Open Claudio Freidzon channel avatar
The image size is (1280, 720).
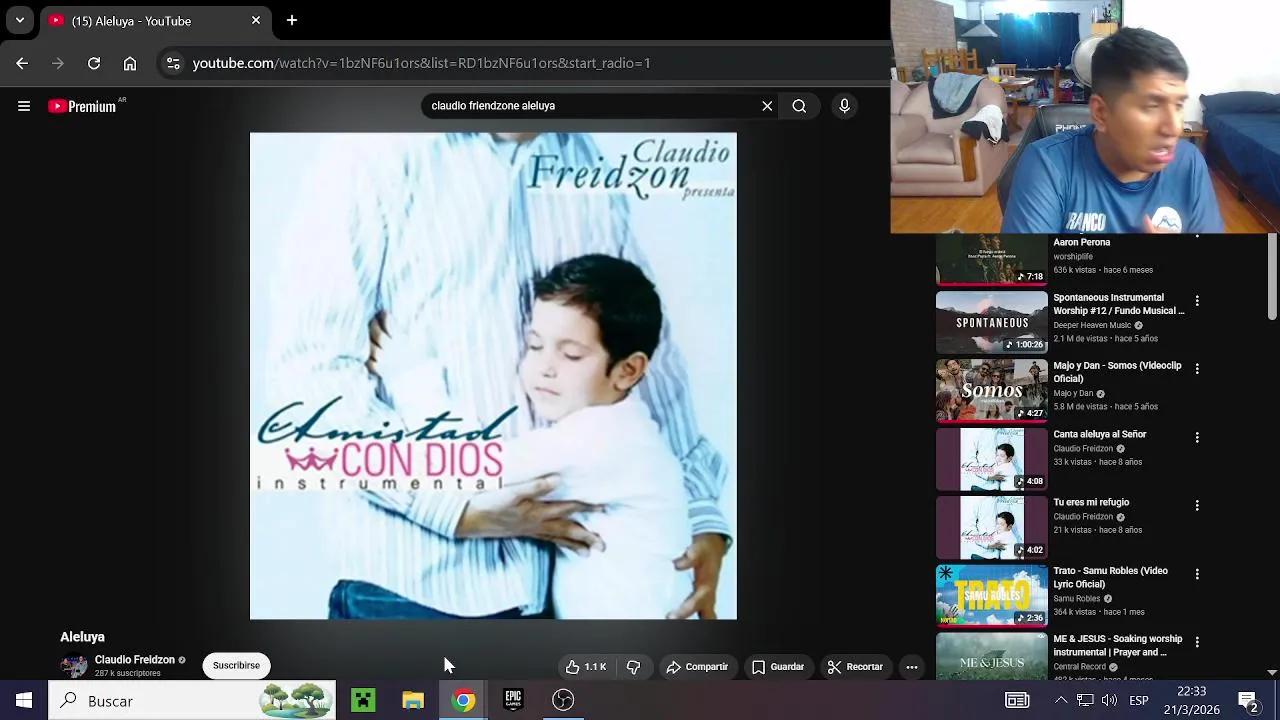(x=74, y=666)
